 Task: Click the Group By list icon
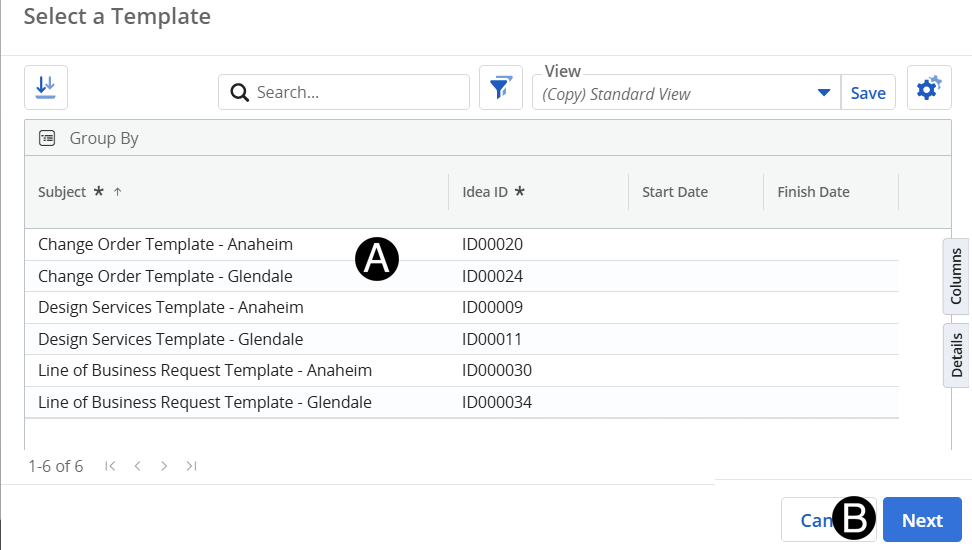coord(47,138)
